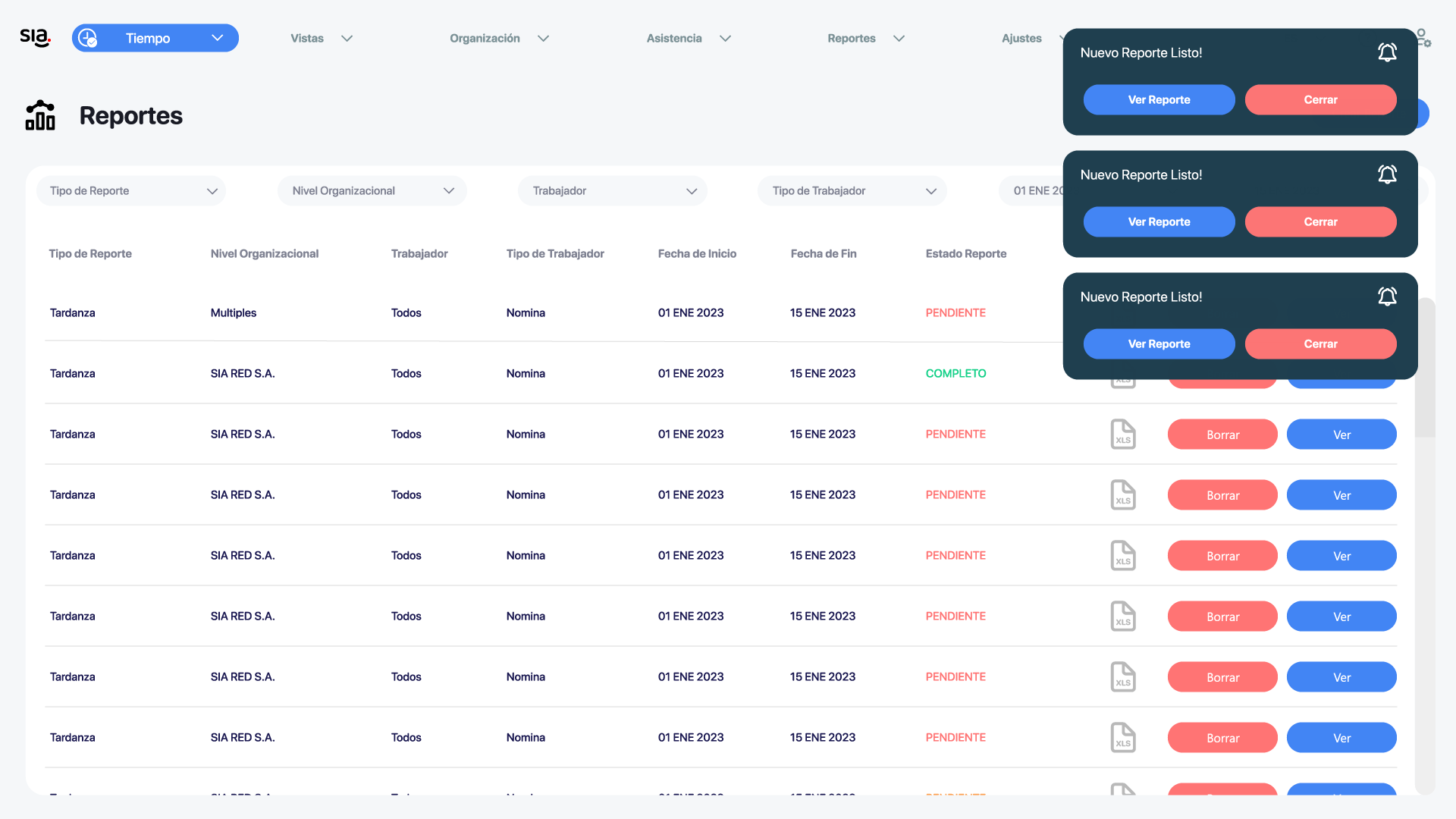Image resolution: width=1456 pixels, height=819 pixels.
Task: Click the bell icon in top notification
Action: (1387, 52)
